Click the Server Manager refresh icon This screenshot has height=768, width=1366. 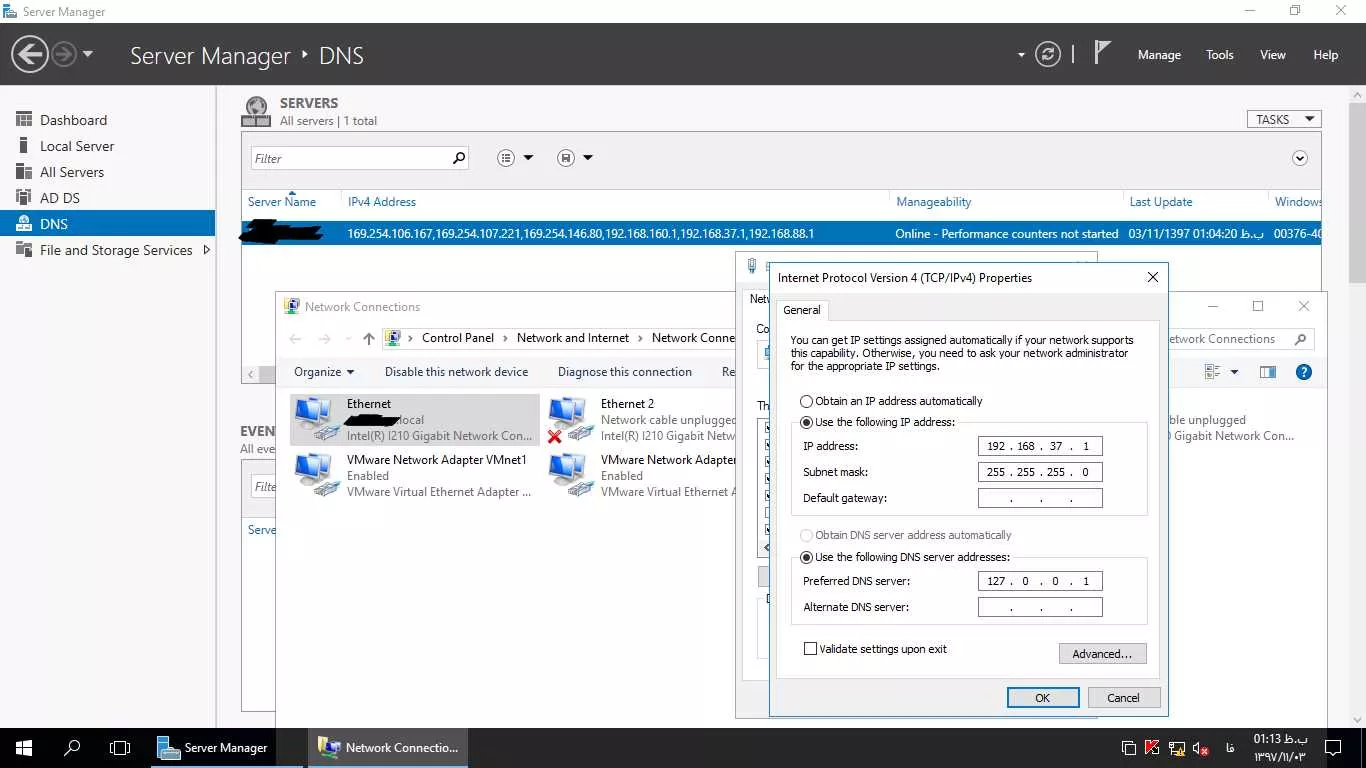[x=1047, y=54]
